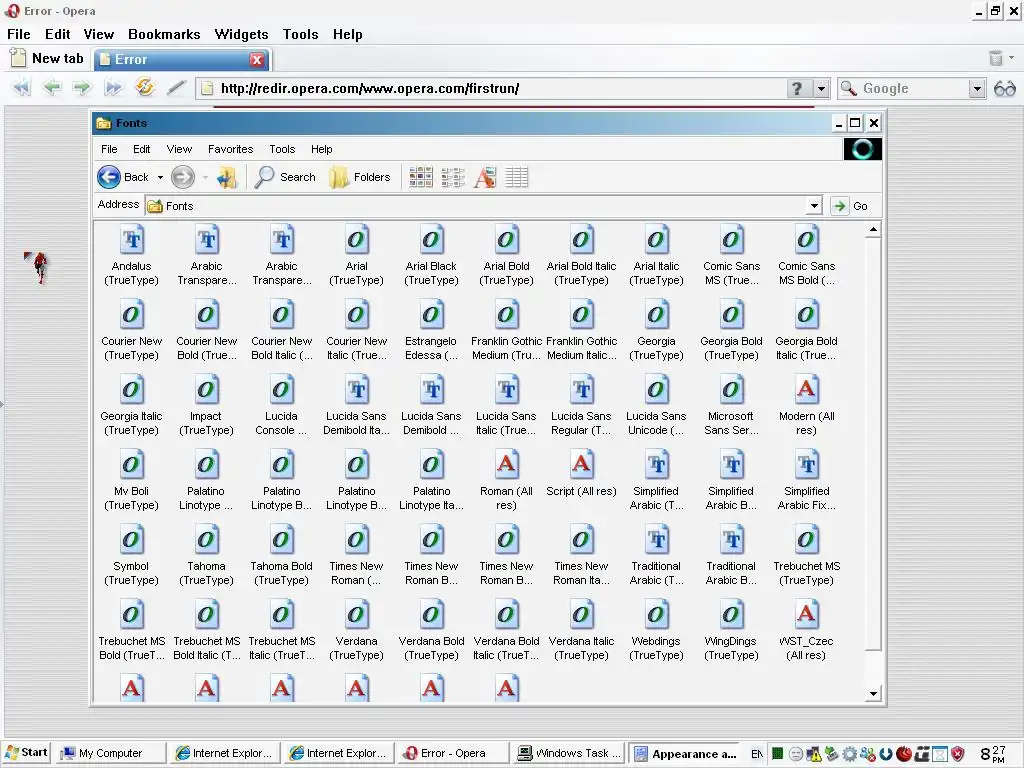The width and height of the screenshot is (1024, 768).
Task: Click the EN language indicator
Action: [x=757, y=754]
